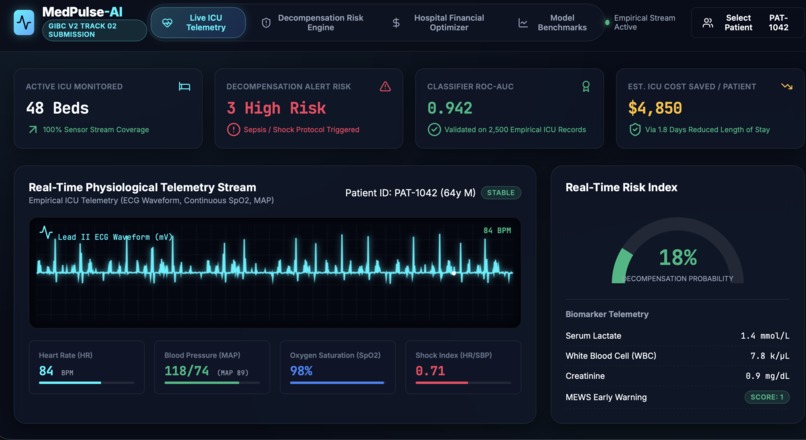806x440 pixels.
Task: Click the shield icon beside Decompensation Risk Engine
Action: coord(266,23)
